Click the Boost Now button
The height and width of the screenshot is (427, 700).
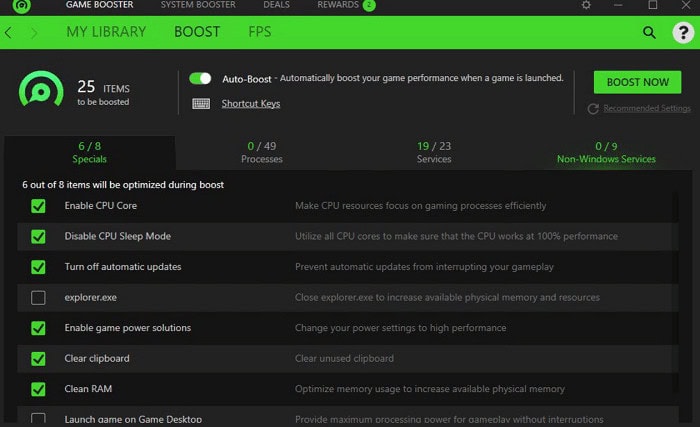tap(638, 82)
